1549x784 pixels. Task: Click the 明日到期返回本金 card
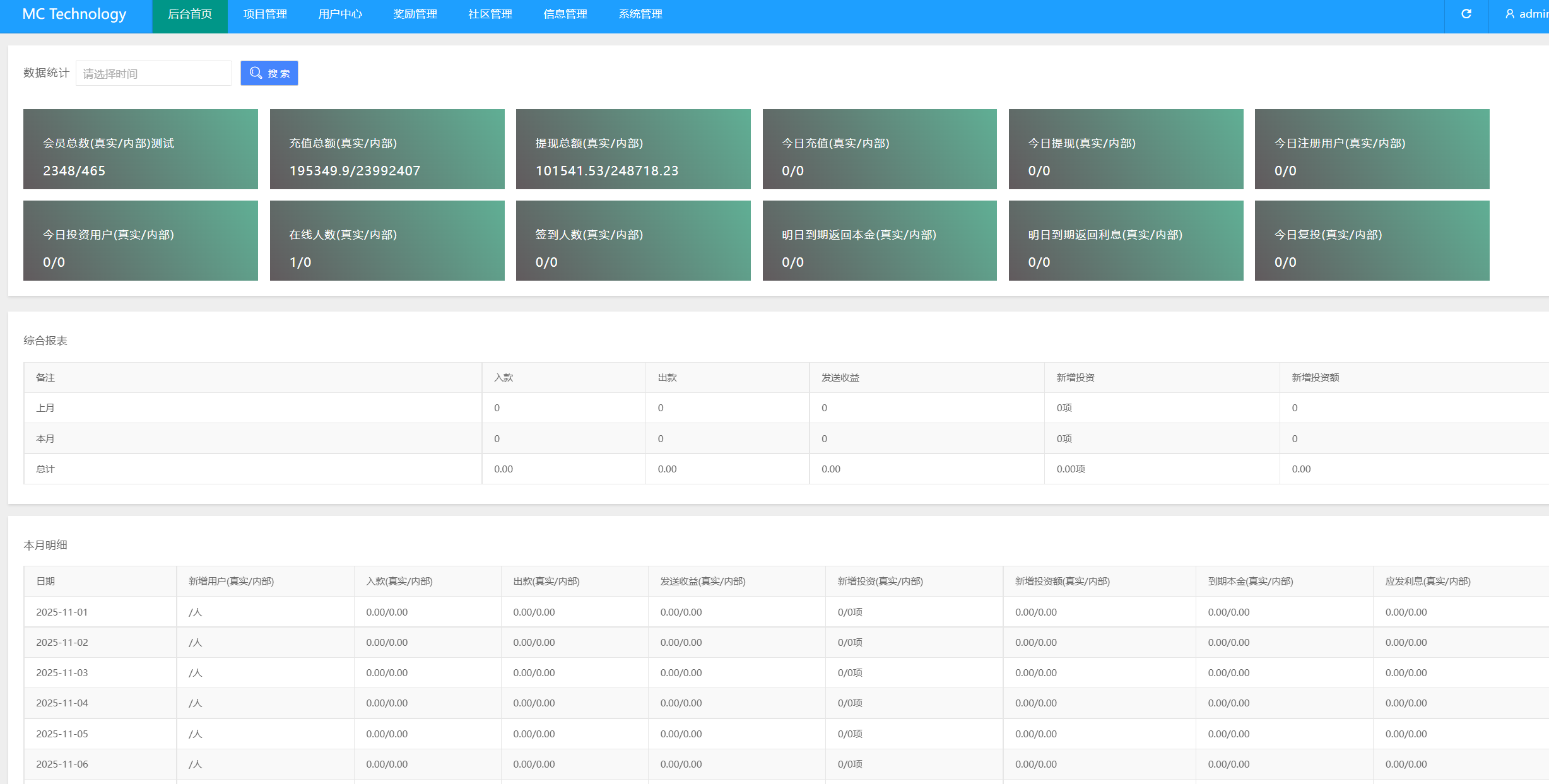tap(880, 240)
